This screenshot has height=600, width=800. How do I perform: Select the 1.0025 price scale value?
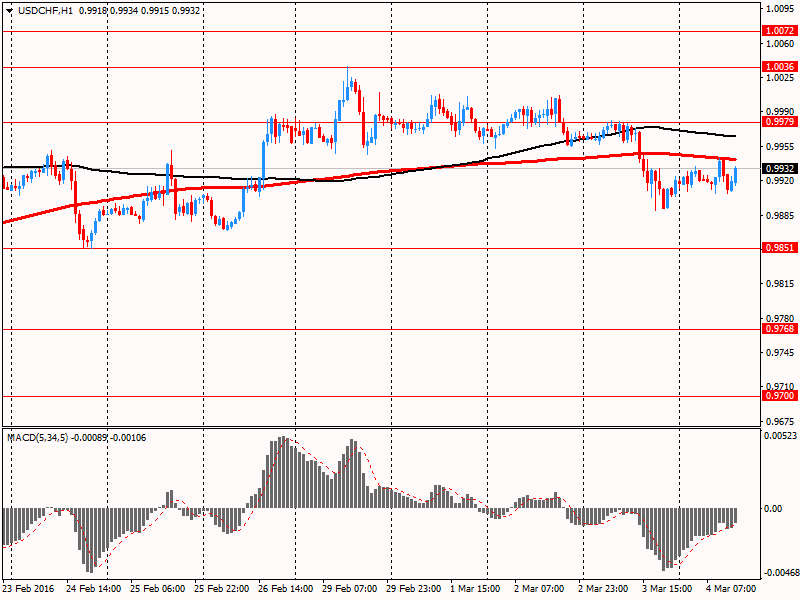781,78
